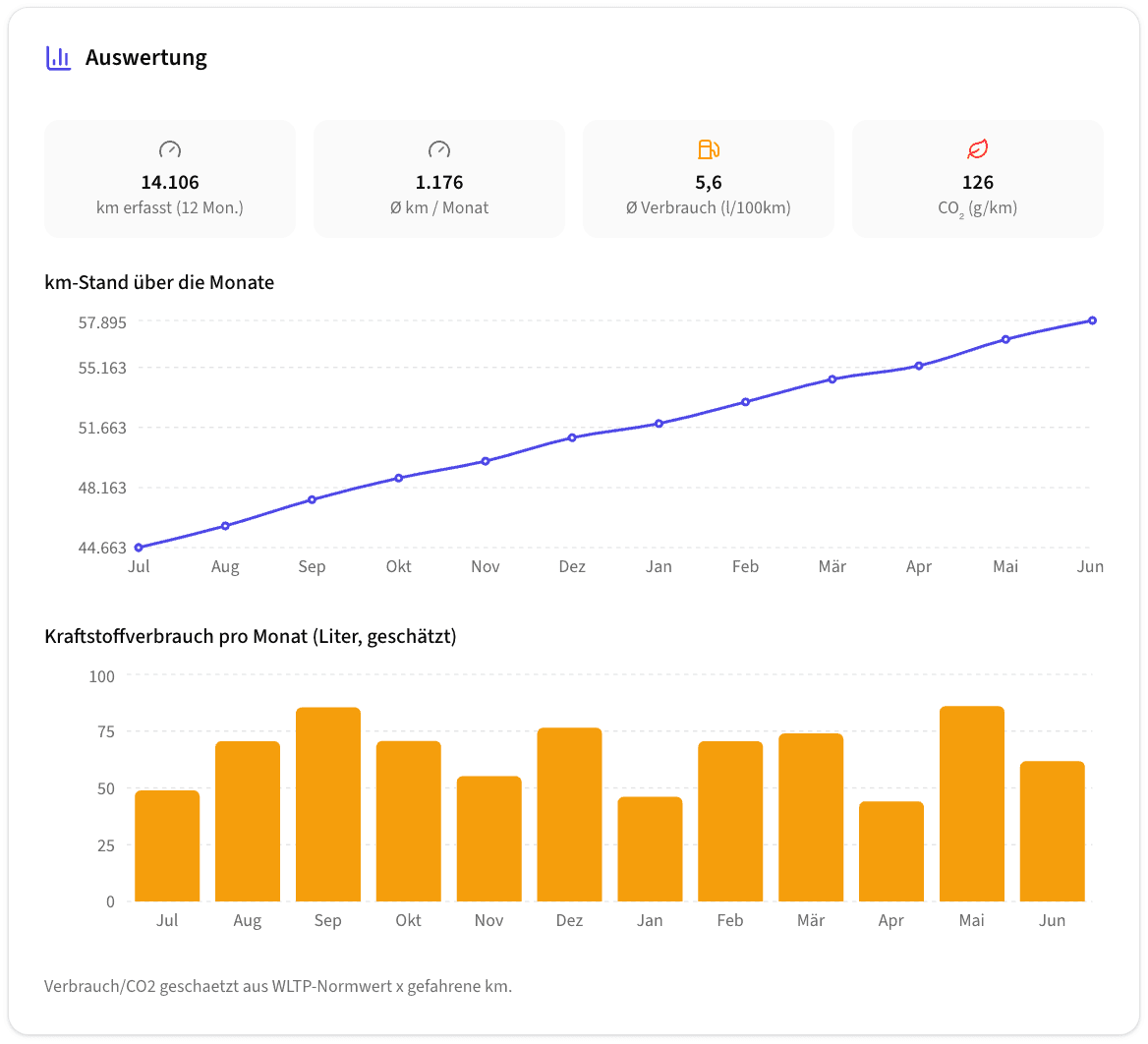Click the fuel pump icon above 5,6
The height and width of the screenshot is (1044, 1148).
709,149
